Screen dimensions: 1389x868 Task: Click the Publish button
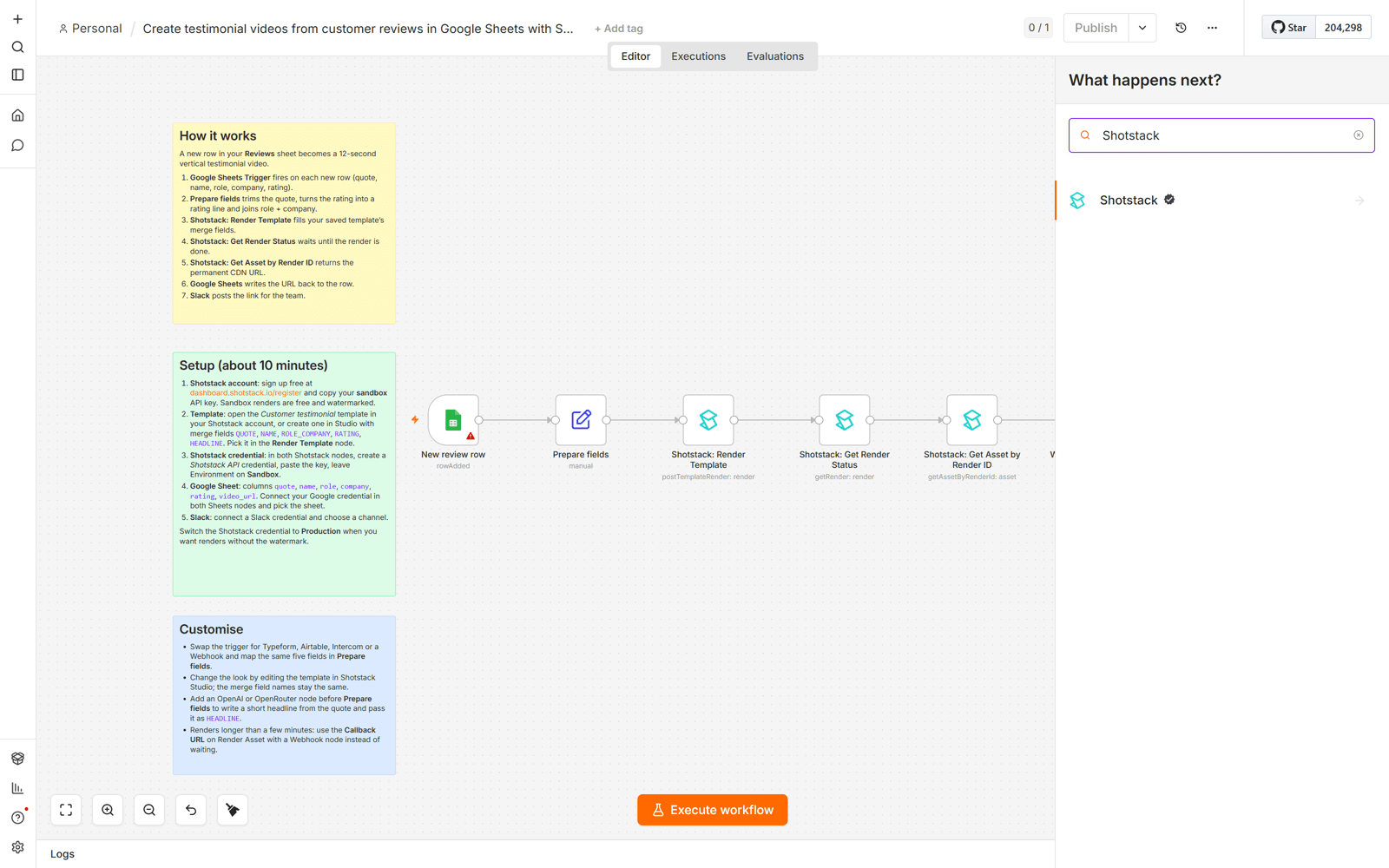(x=1096, y=28)
